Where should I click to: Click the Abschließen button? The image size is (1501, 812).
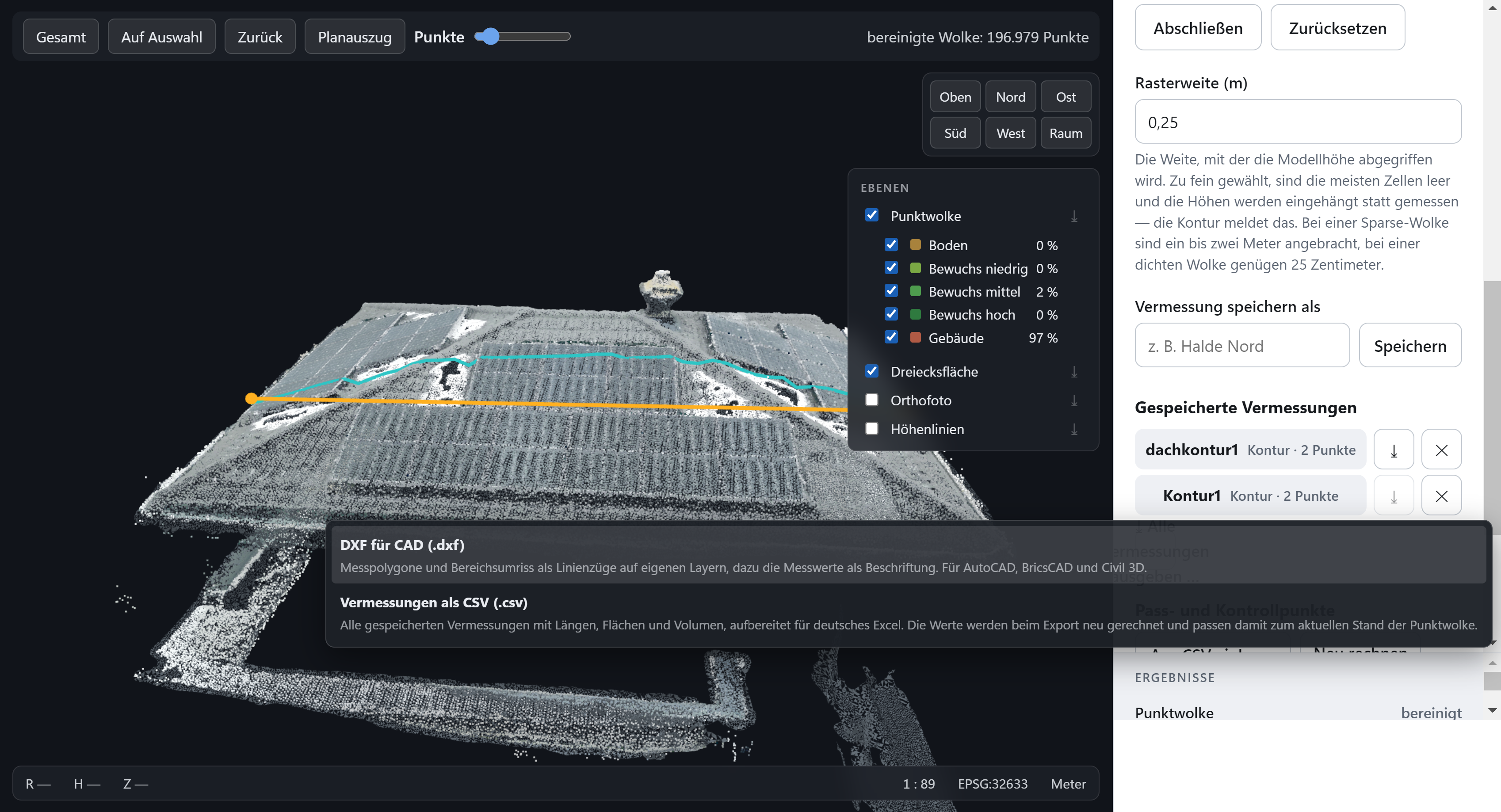[x=1198, y=28]
